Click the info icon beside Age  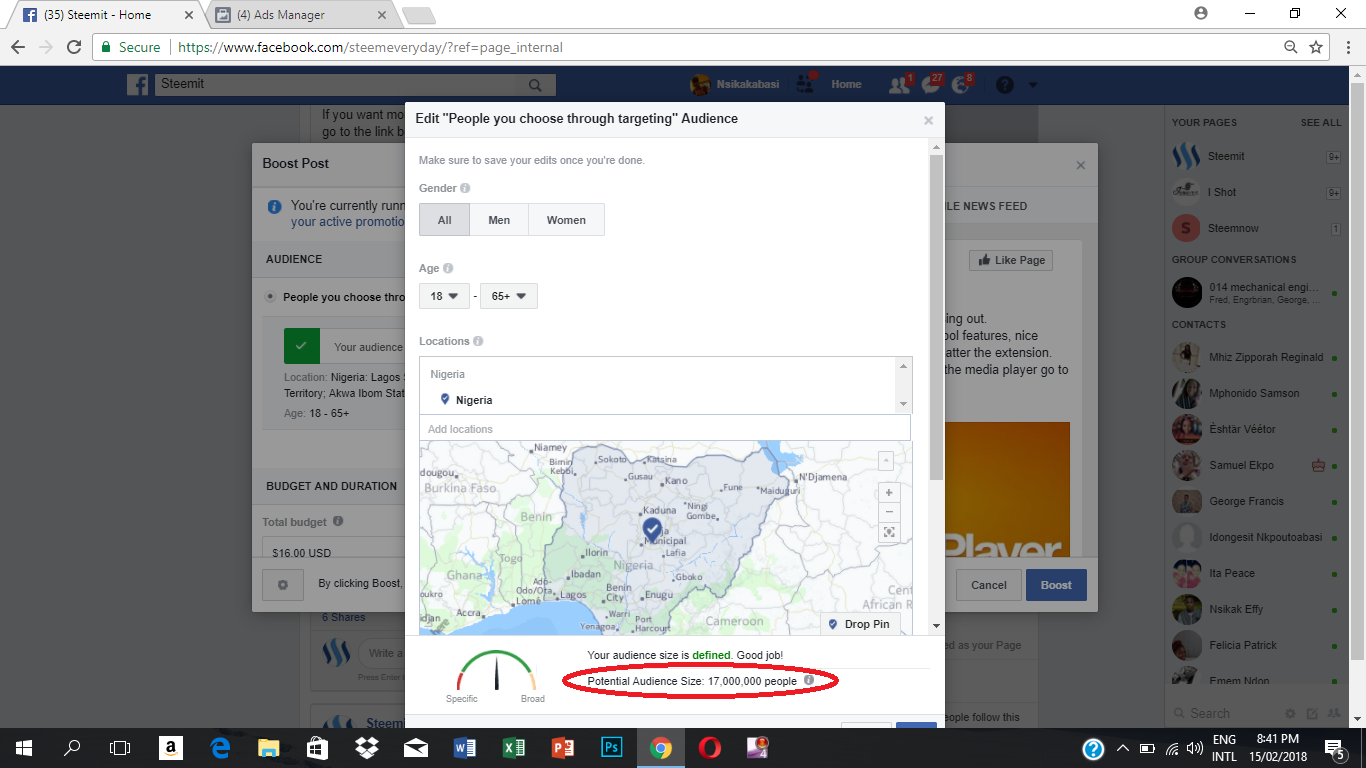point(448,268)
